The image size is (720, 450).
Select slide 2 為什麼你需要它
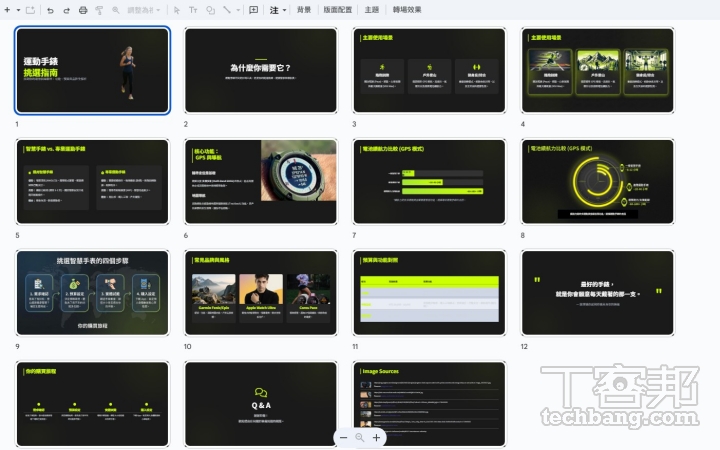[x=261, y=70]
